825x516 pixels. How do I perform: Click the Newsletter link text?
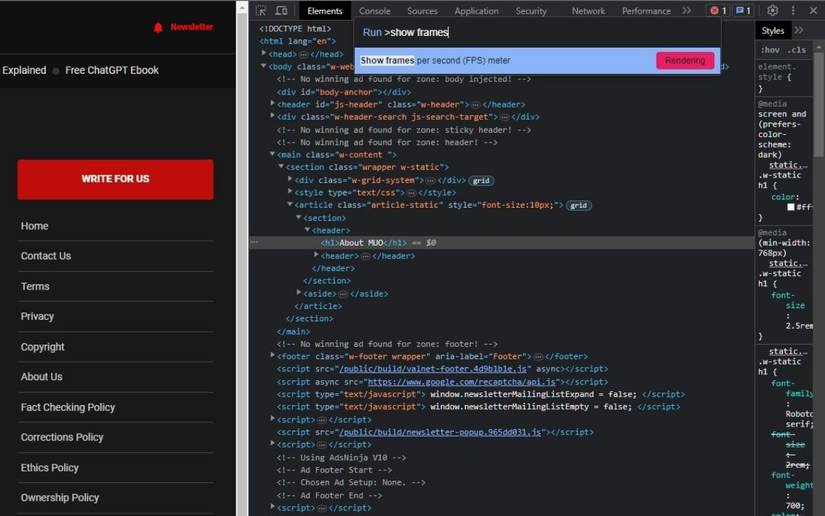tap(192, 27)
